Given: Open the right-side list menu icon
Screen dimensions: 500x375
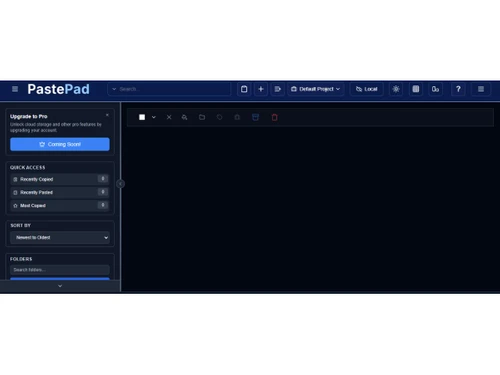Looking at the screenshot, I should click(x=481, y=89).
